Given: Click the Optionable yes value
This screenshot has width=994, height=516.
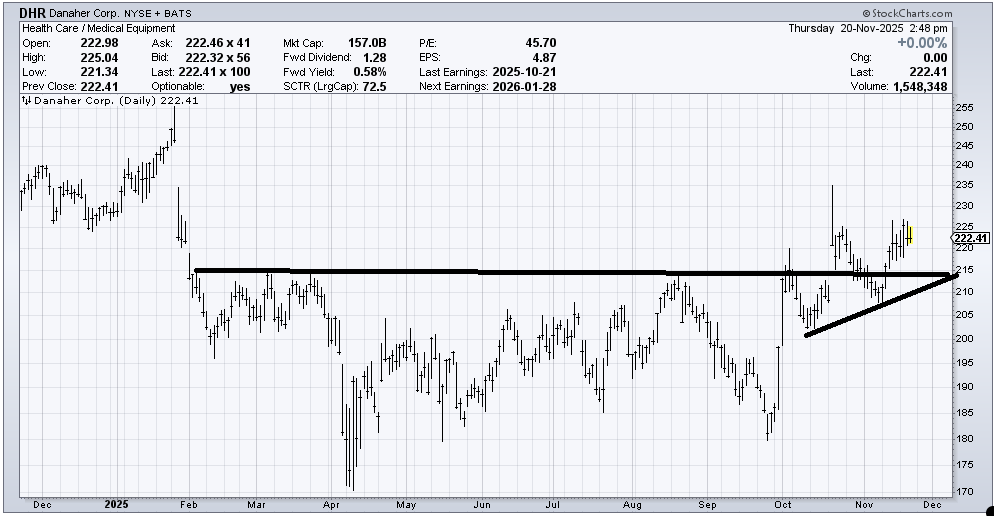Looking at the screenshot, I should (240, 87).
